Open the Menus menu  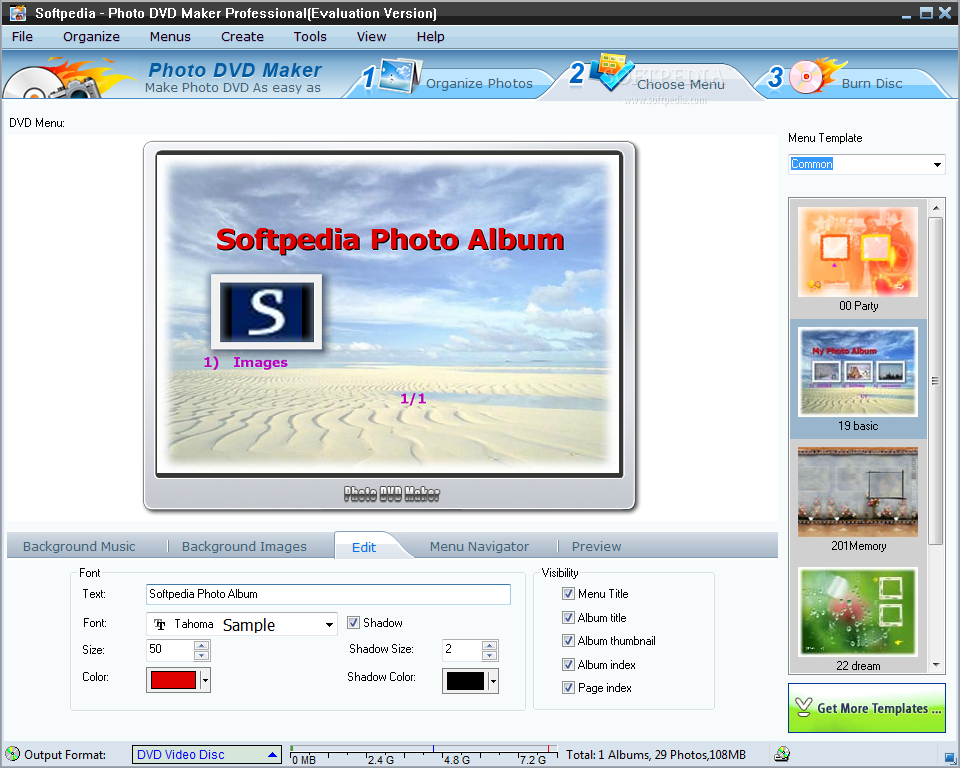coord(170,37)
